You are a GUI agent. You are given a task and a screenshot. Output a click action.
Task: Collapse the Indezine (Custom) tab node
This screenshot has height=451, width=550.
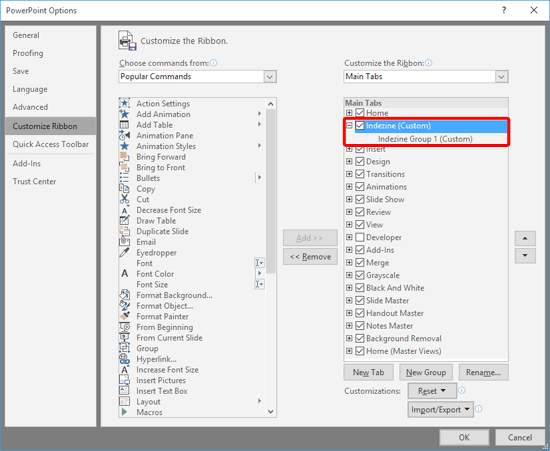349,125
